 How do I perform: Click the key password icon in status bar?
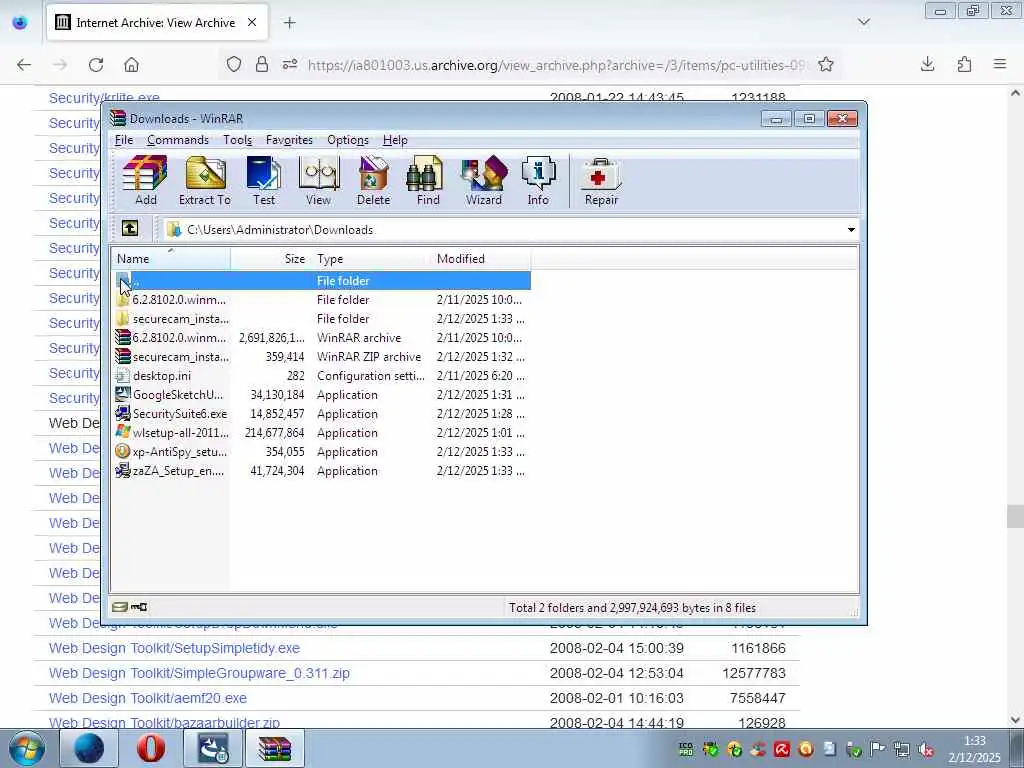pyautogui.click(x=138, y=607)
